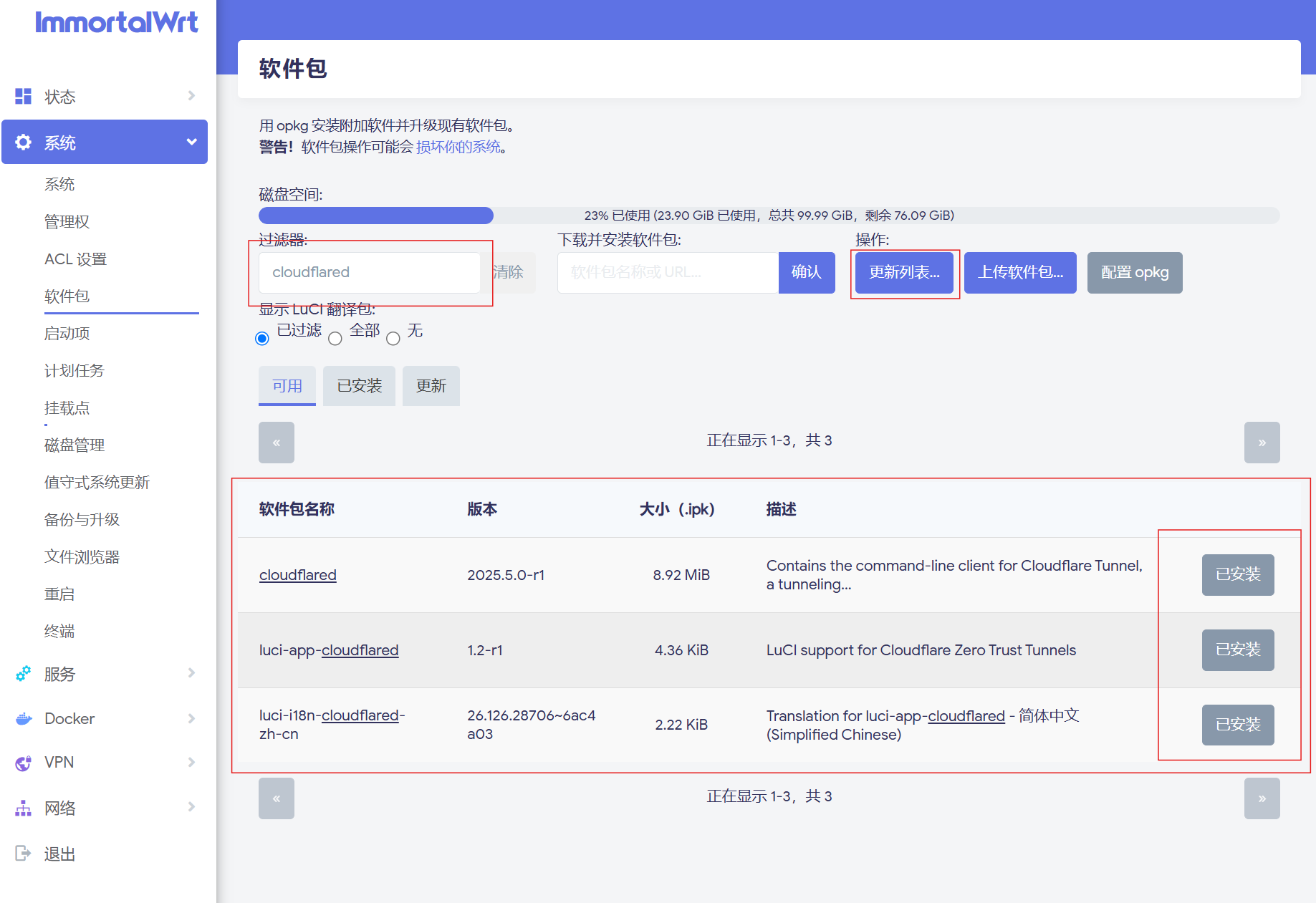Click the Status dashboard icon in sidebar

click(24, 96)
